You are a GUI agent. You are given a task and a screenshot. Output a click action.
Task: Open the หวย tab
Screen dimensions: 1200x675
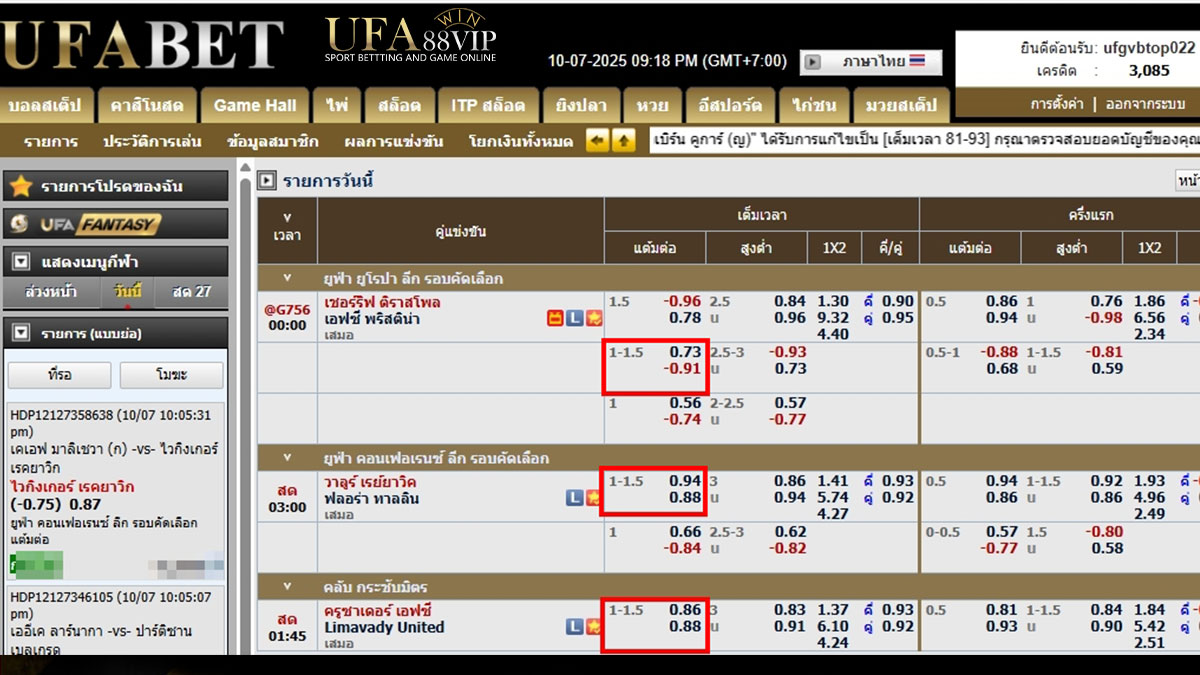[652, 105]
